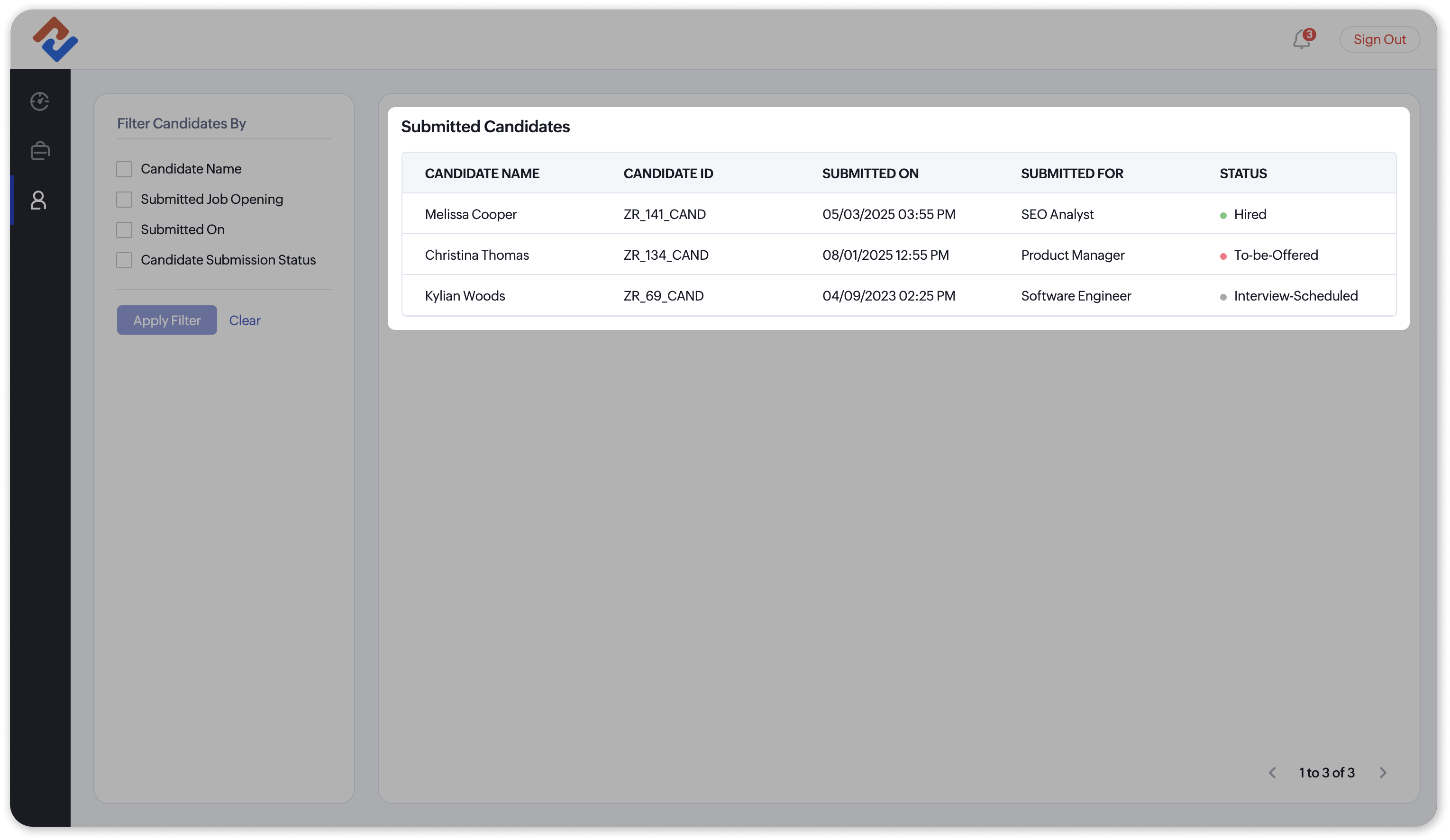Click the app logo in header
The height and width of the screenshot is (840, 1450).
click(x=55, y=39)
